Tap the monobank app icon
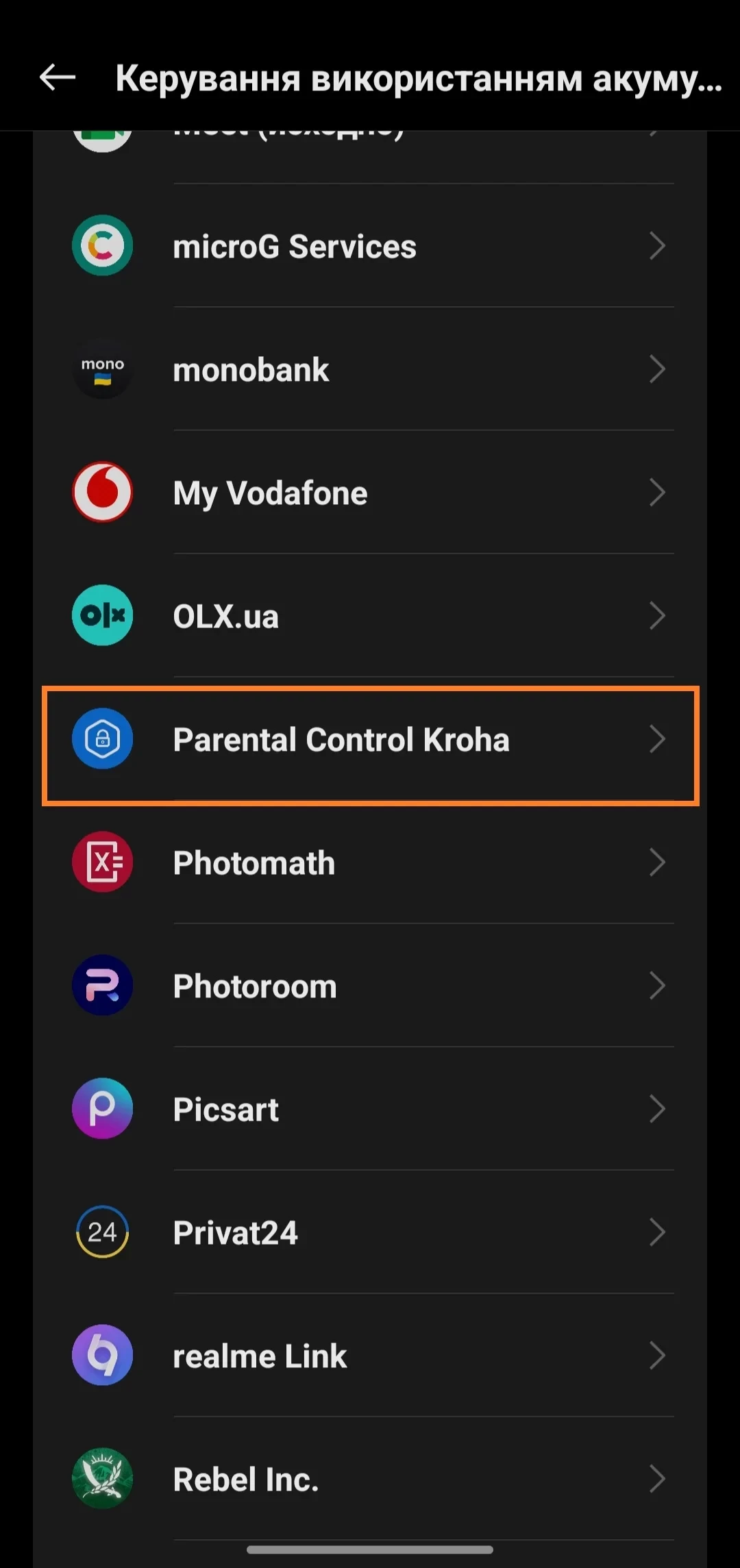 (102, 369)
